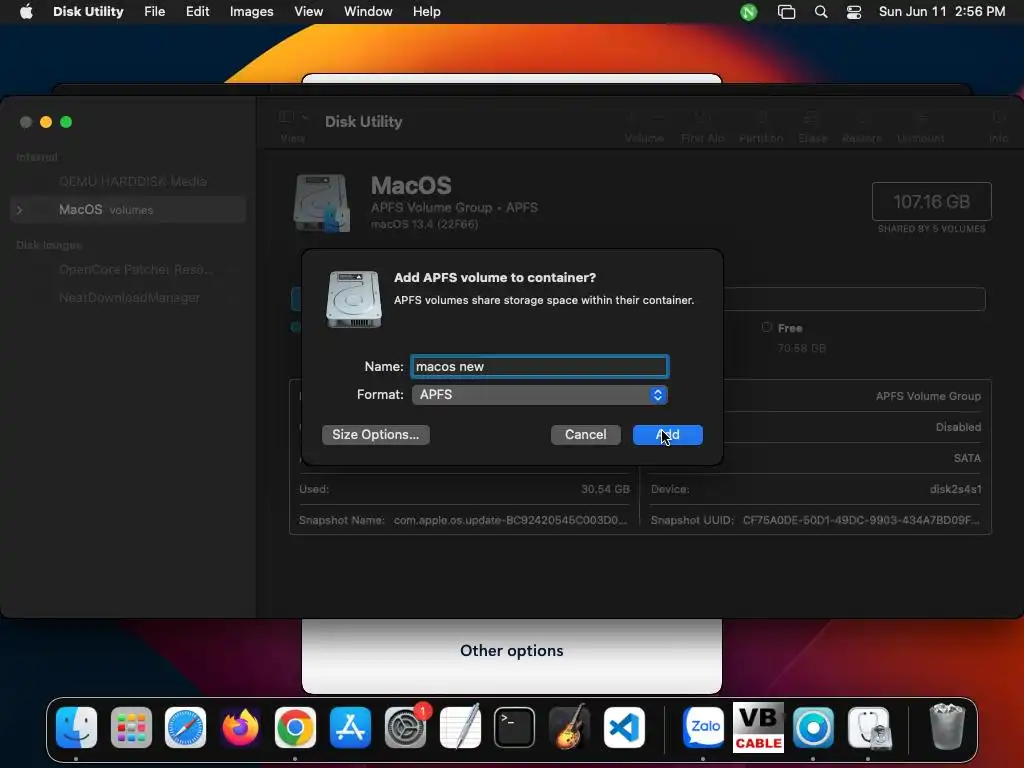Viewport: 1024px width, 768px height.
Task: Click the Unmount toolbar button
Action: pos(921,126)
